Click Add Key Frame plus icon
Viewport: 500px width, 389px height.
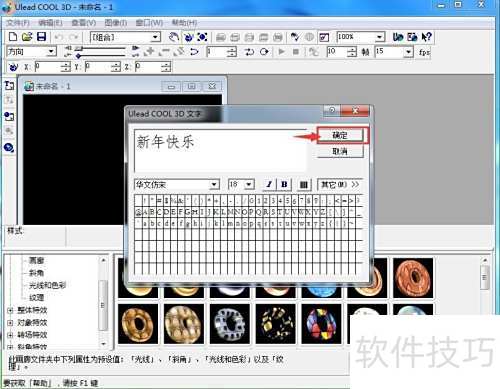click(x=149, y=52)
